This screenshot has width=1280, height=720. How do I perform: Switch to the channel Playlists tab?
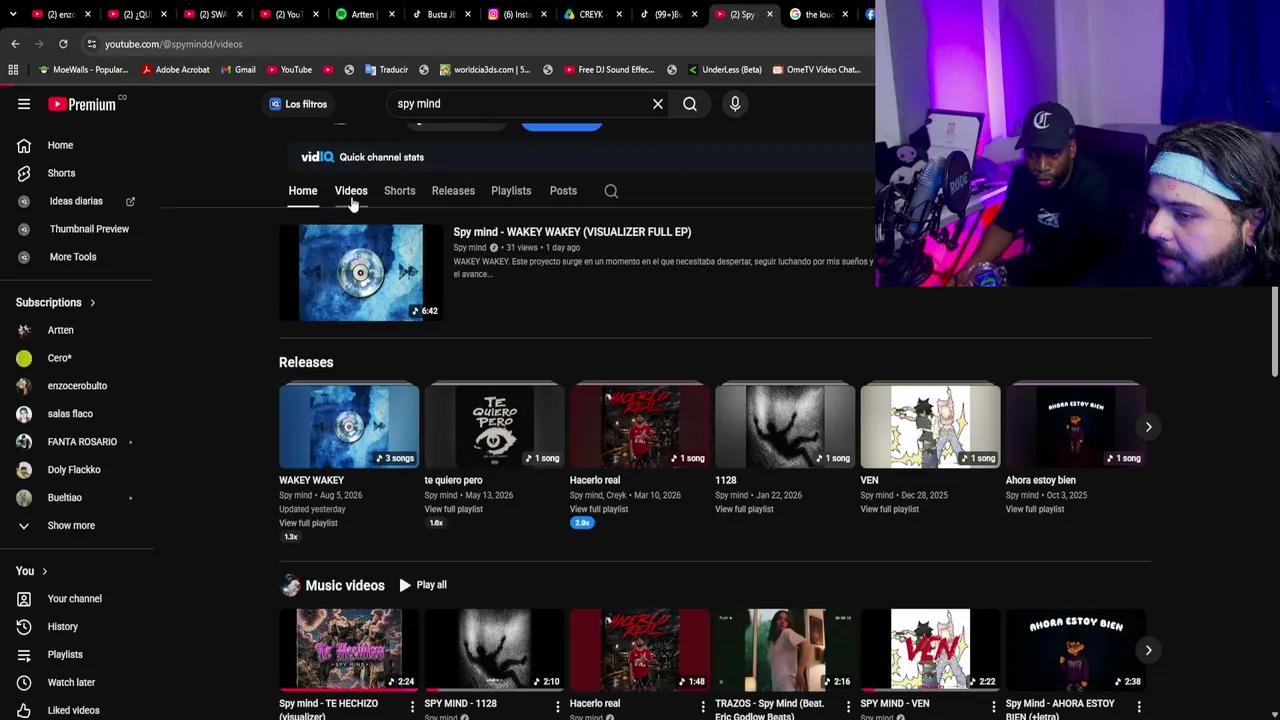click(511, 191)
